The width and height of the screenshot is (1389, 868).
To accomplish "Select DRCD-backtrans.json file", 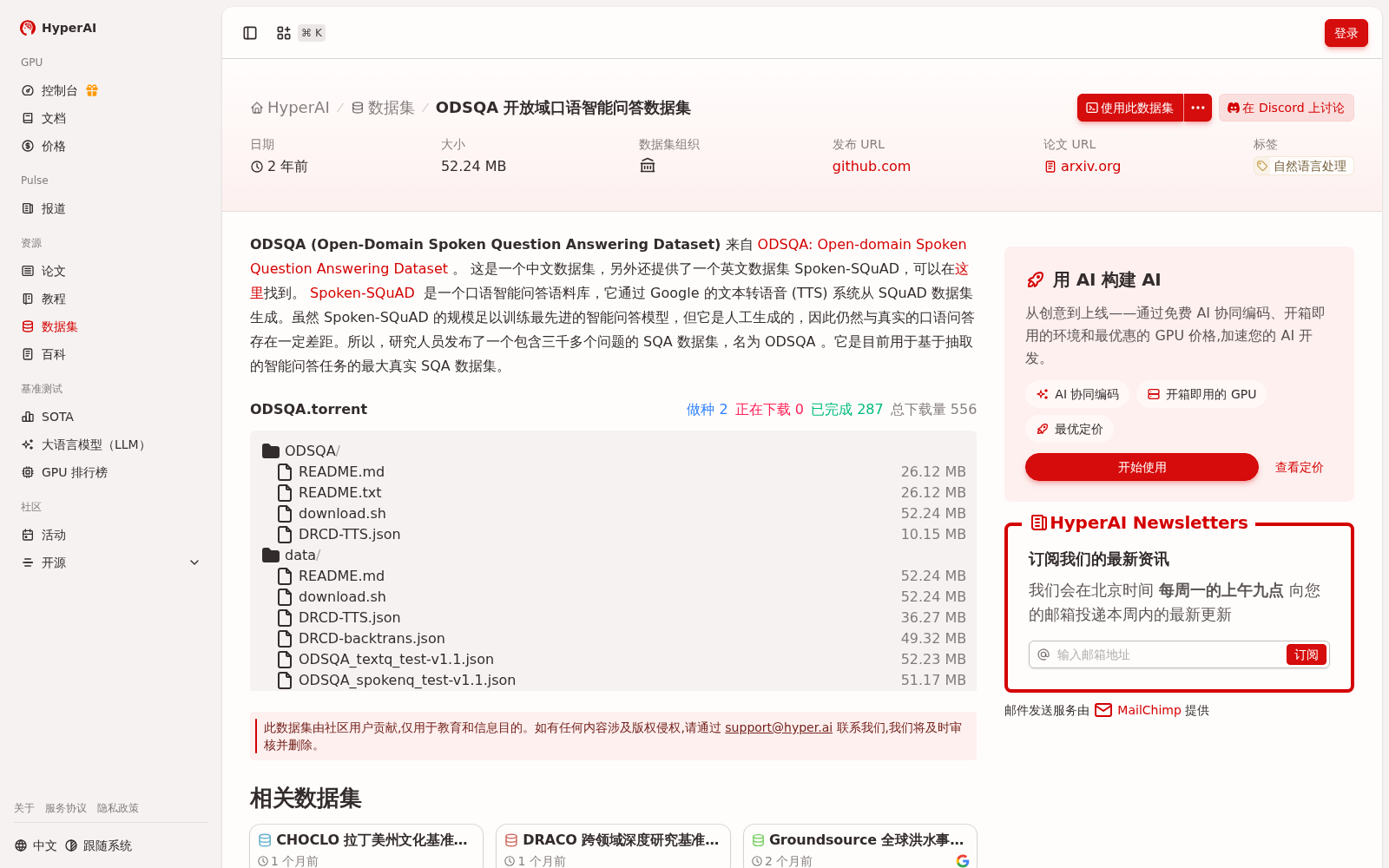I will click(x=613, y=638).
